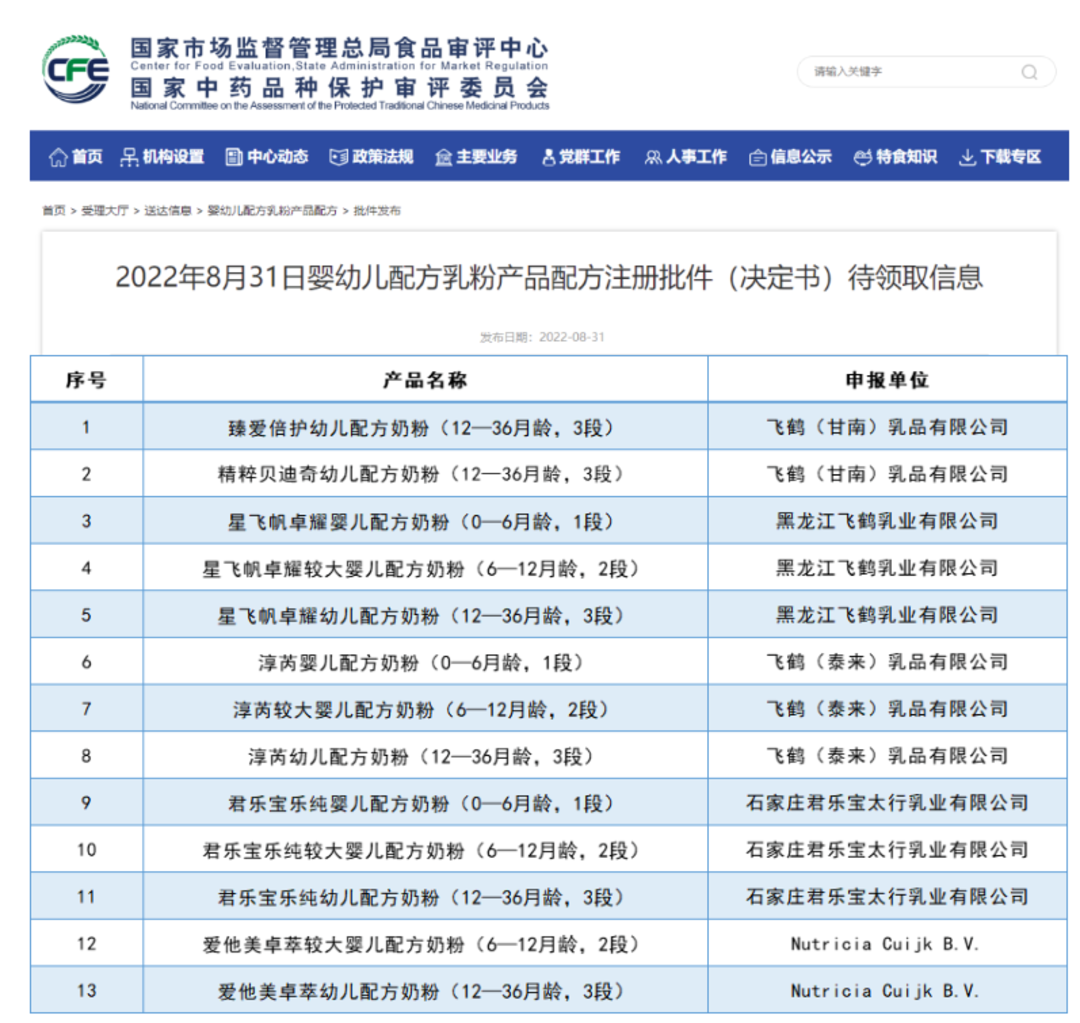Click the 首页 breadcrumb link
This screenshot has width=1080, height=1023.
(x=54, y=211)
